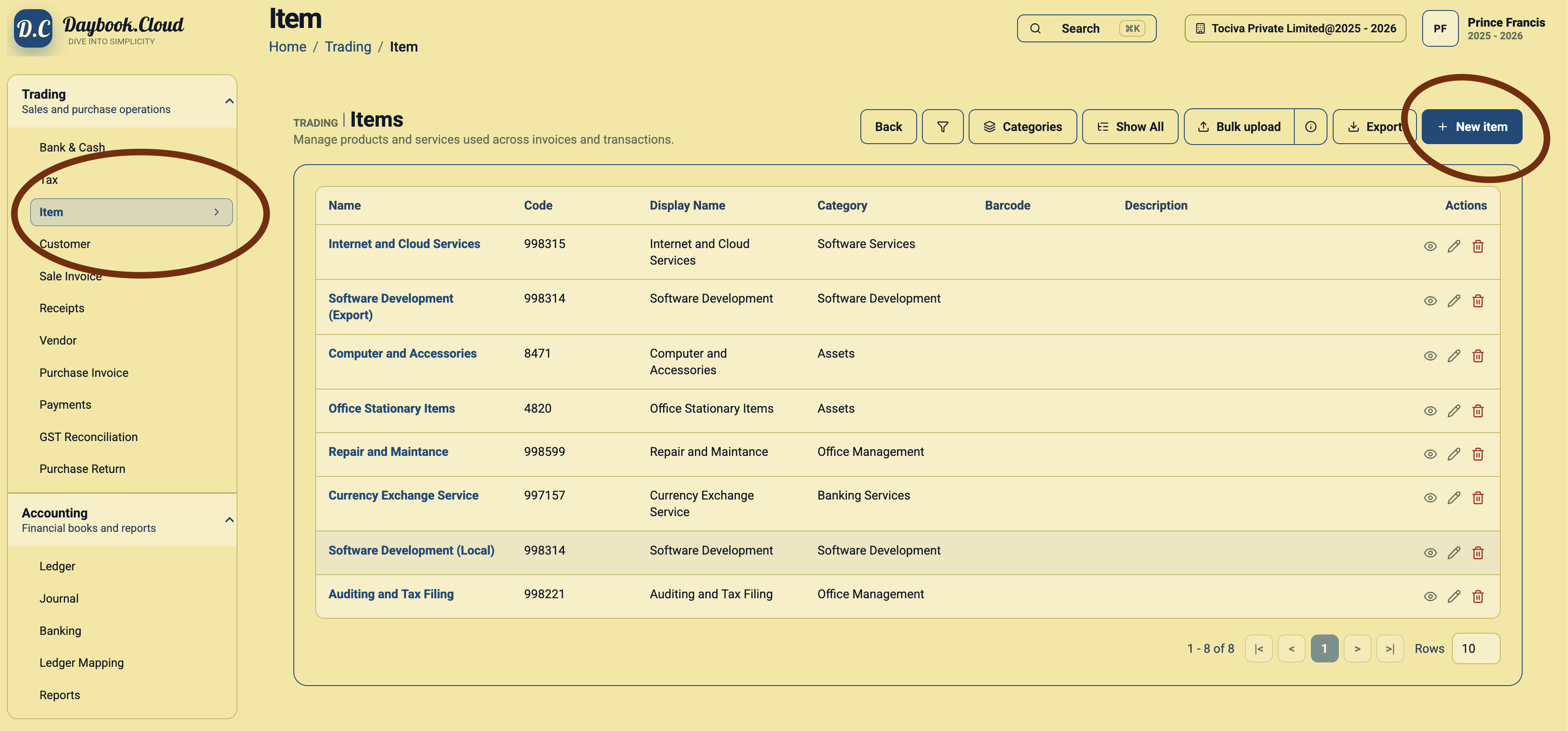The width and height of the screenshot is (1568, 731).
Task: Edit Repair and Maintance item
Action: 1454,454
